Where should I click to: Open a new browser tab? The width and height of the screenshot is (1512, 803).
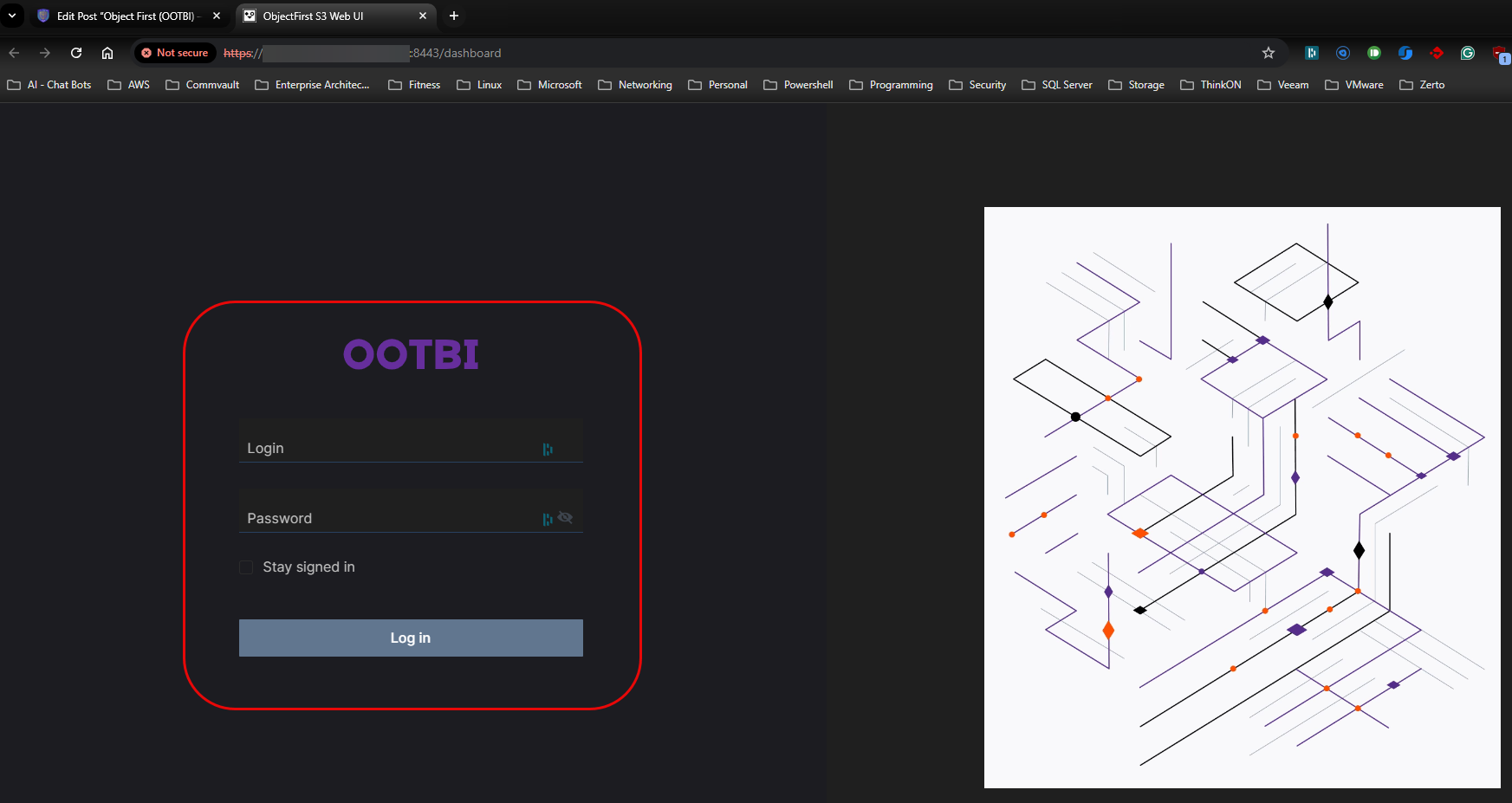[454, 16]
